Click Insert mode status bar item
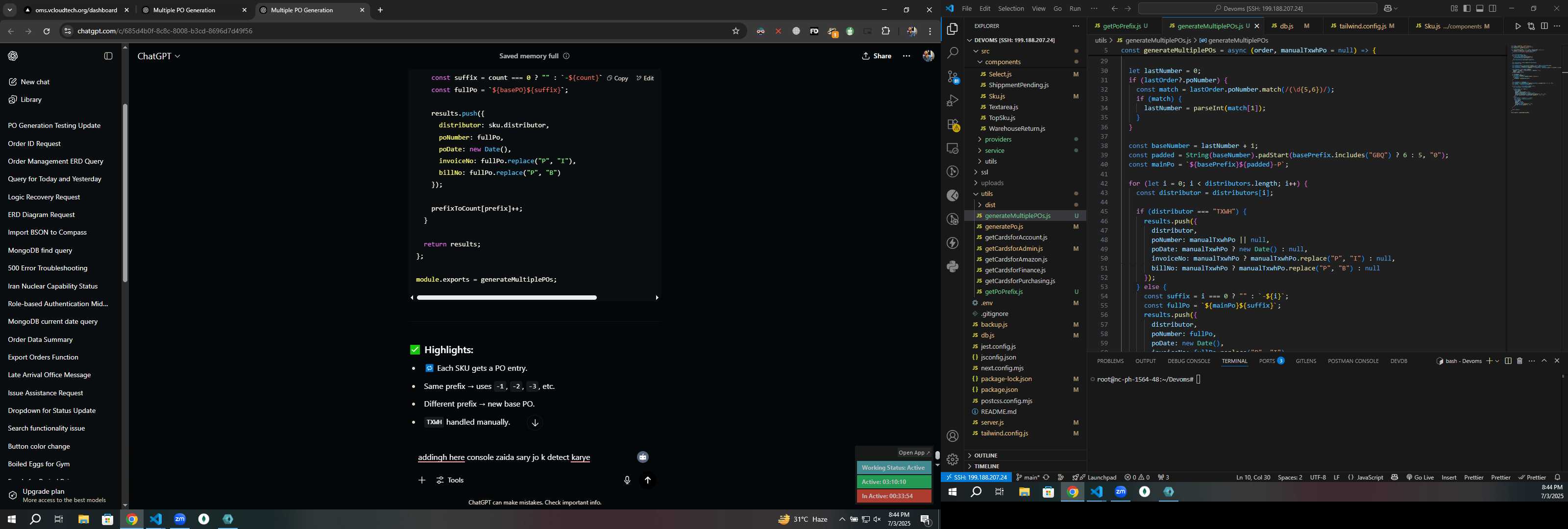The width and height of the screenshot is (1568, 529). [1449, 477]
